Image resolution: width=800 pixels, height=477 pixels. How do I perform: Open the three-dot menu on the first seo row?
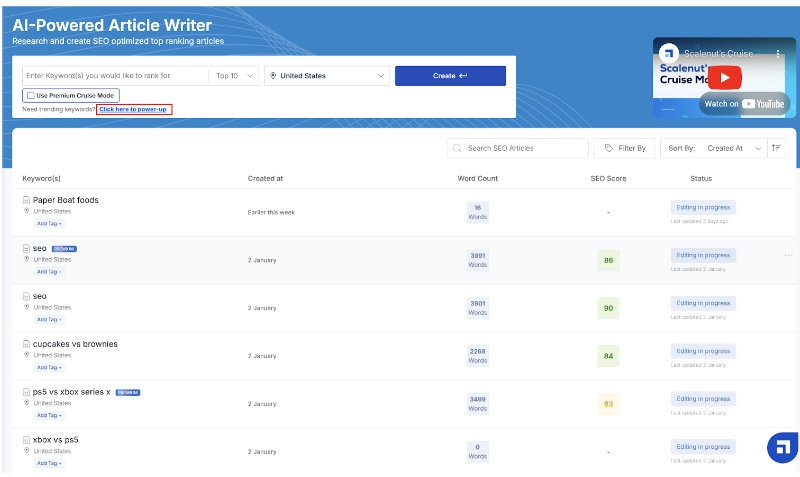pos(787,255)
